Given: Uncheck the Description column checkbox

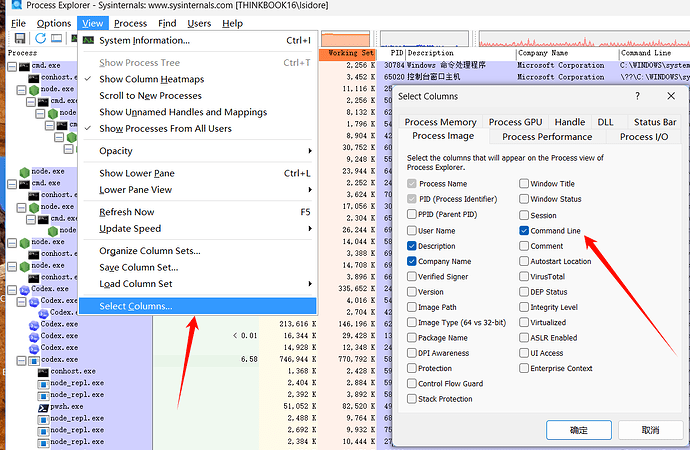Looking at the screenshot, I should 411,246.
